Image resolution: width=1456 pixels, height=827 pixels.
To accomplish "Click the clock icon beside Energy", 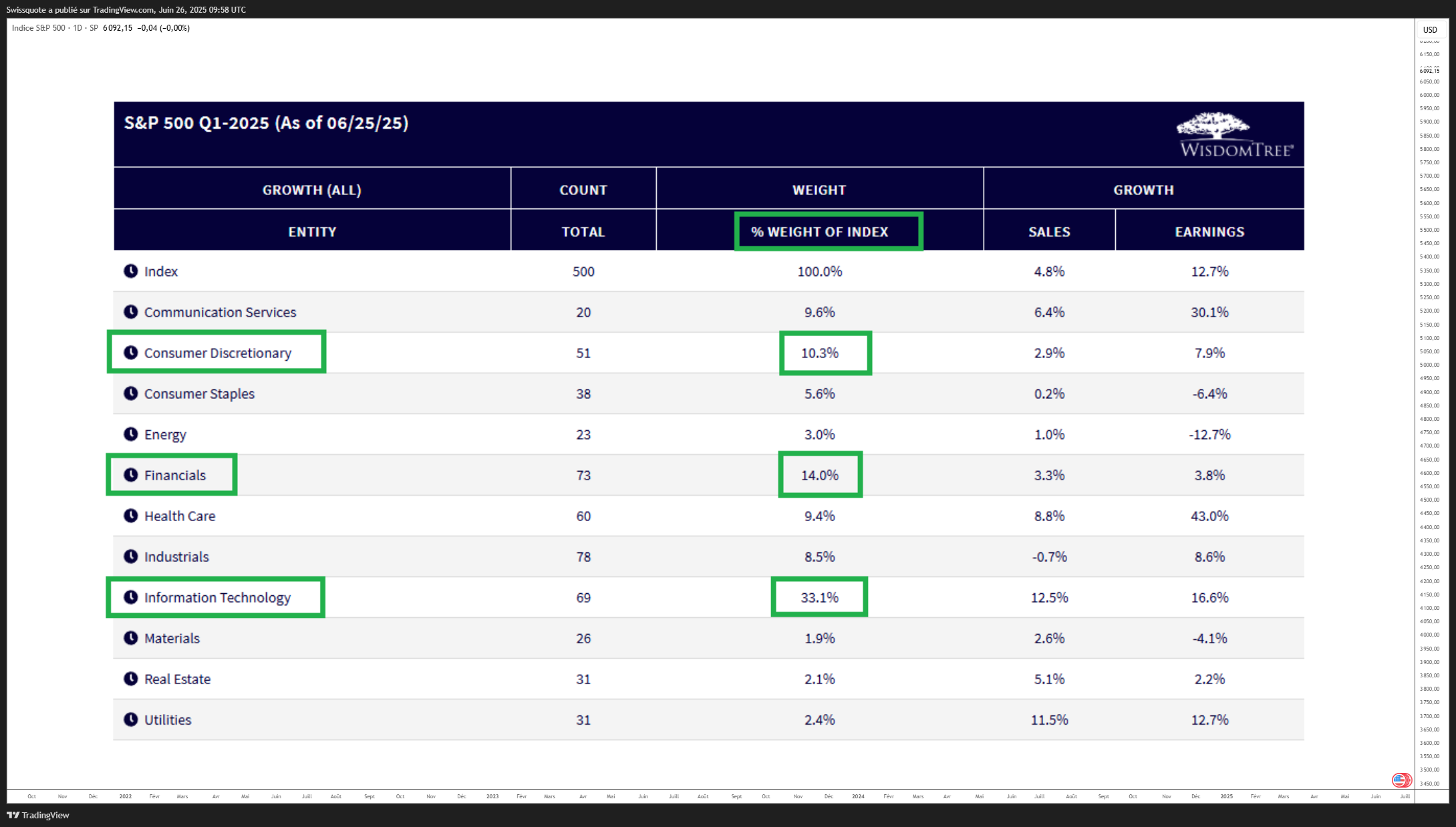I will (131, 434).
